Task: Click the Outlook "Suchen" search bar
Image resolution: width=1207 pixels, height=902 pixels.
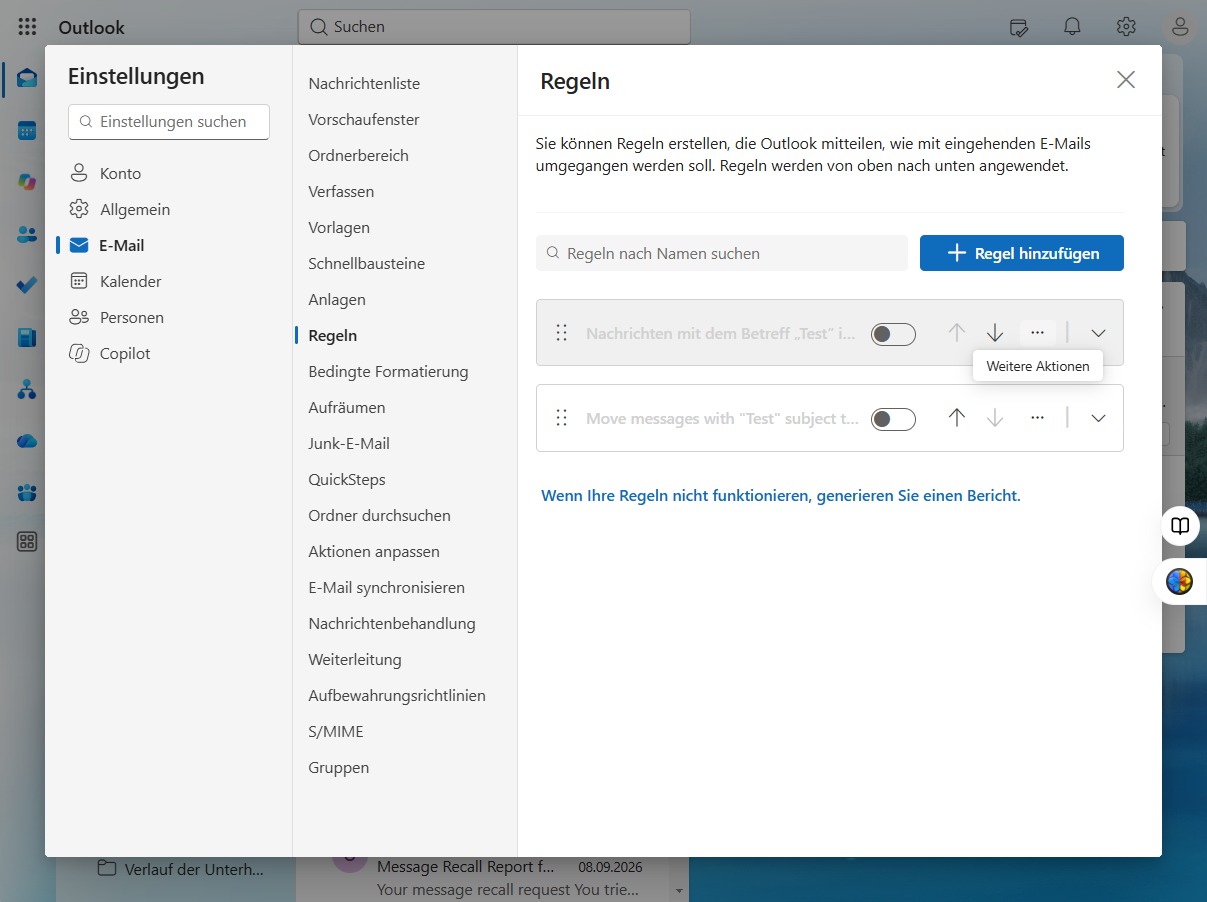Action: pos(494,27)
